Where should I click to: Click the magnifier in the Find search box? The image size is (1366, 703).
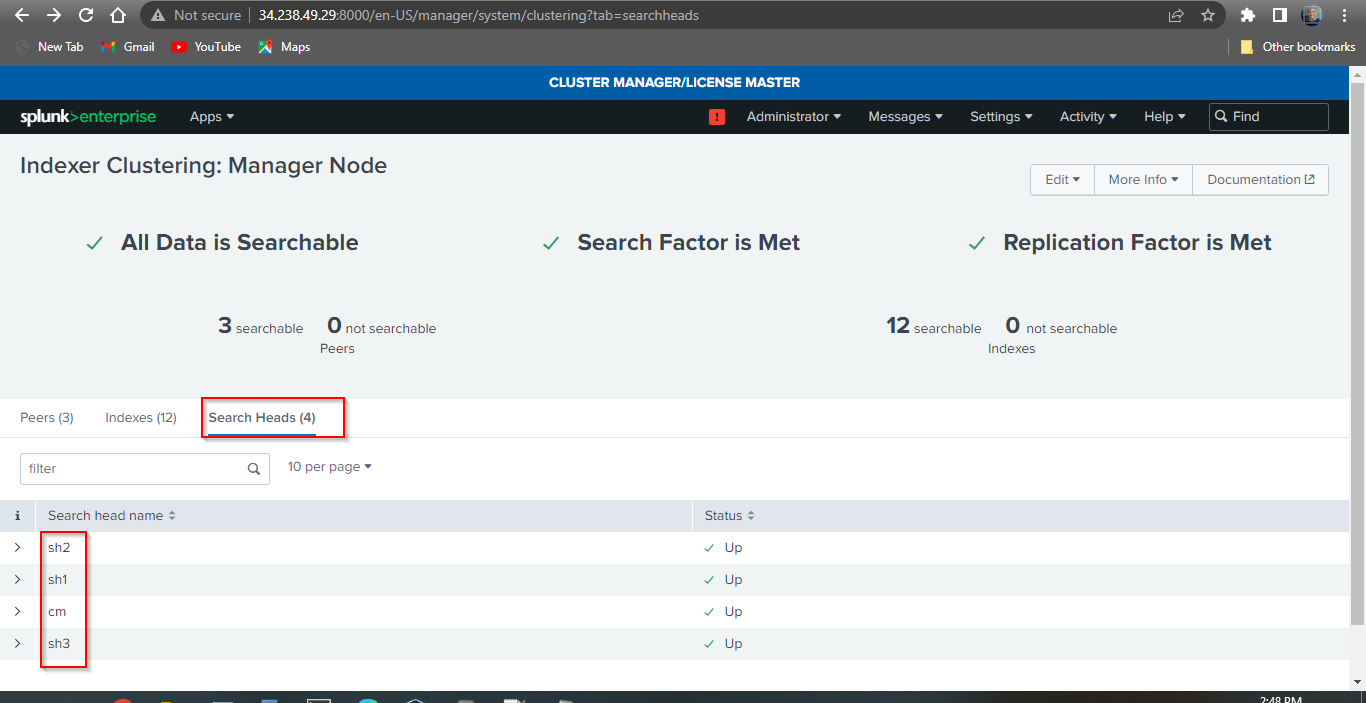coord(1220,116)
